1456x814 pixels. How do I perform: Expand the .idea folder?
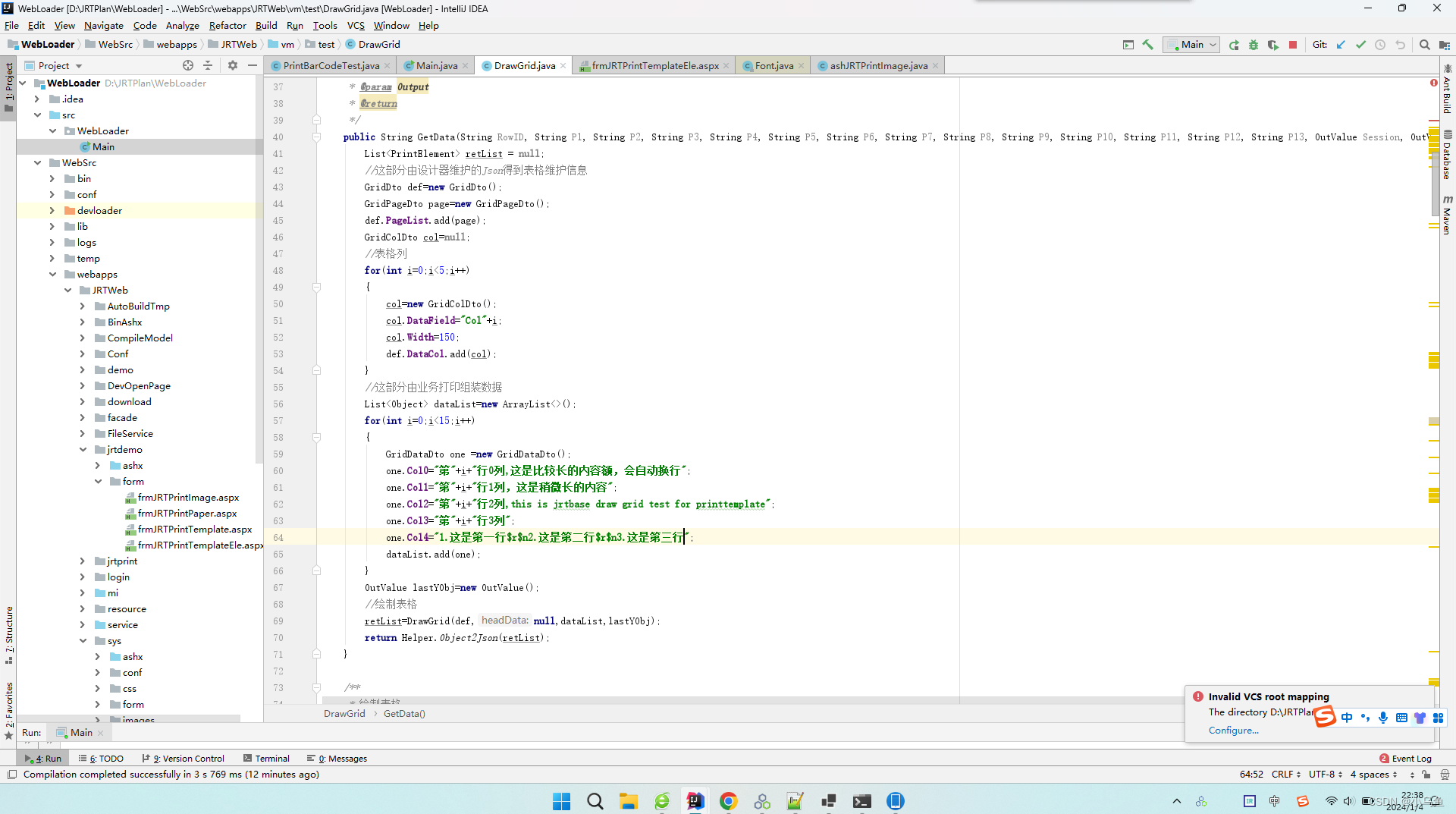click(x=37, y=99)
